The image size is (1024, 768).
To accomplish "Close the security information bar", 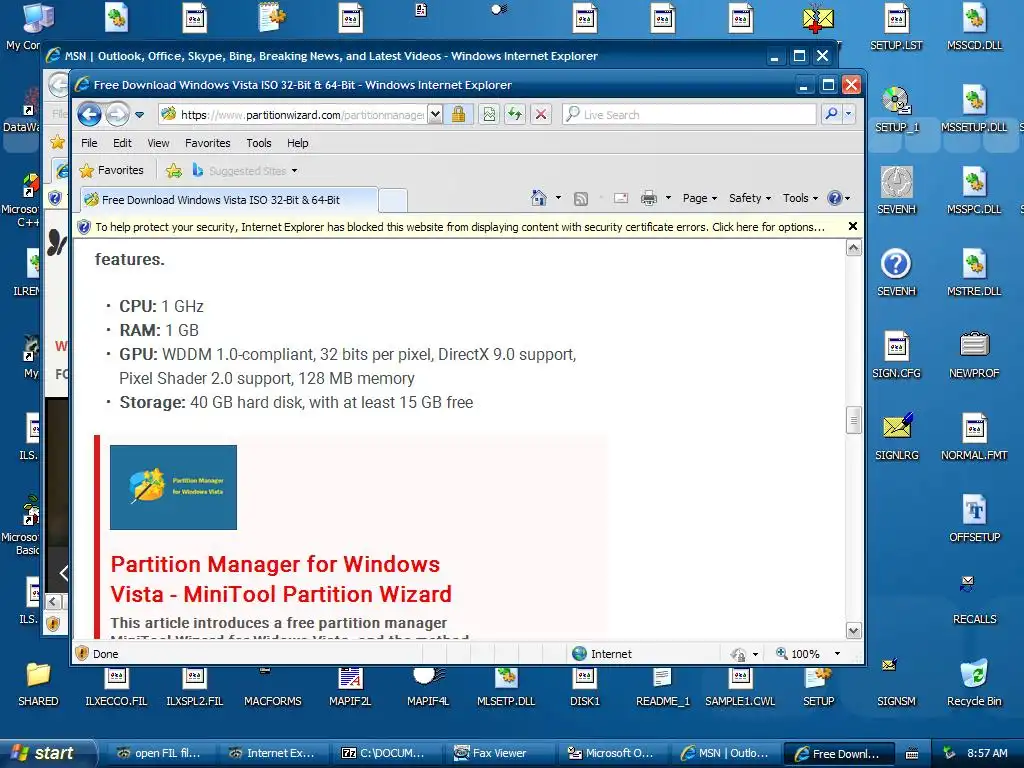I will (x=852, y=227).
